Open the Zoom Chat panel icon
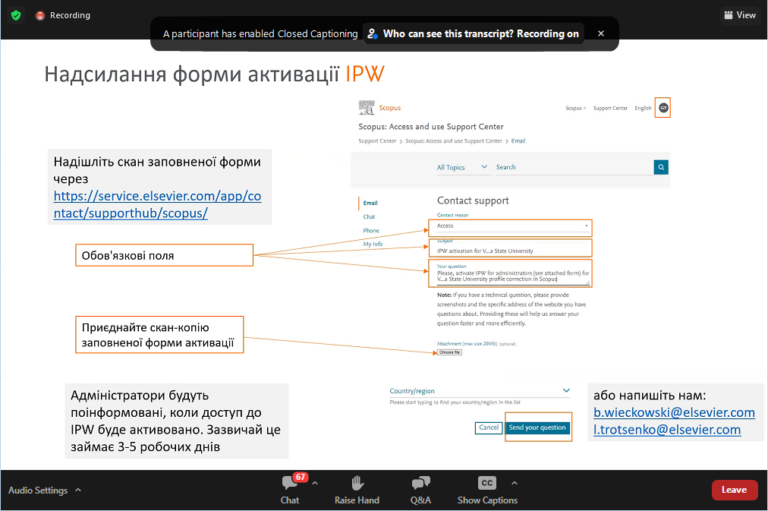Viewport: 768px width, 511px height. (x=290, y=483)
